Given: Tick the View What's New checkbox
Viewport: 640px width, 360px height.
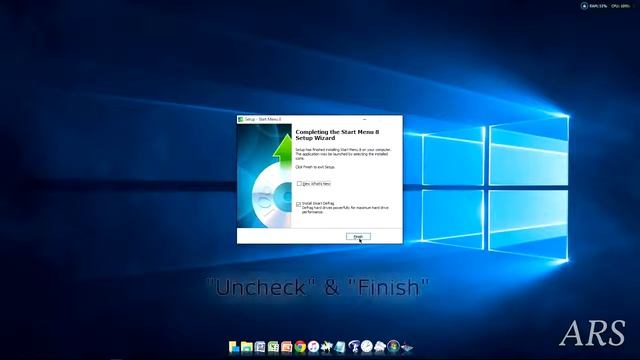Looking at the screenshot, I should 299,184.
